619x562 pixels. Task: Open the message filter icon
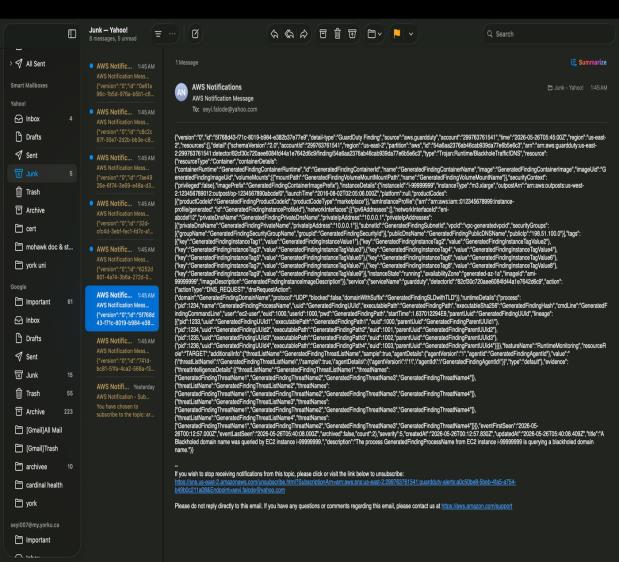coord(158,34)
